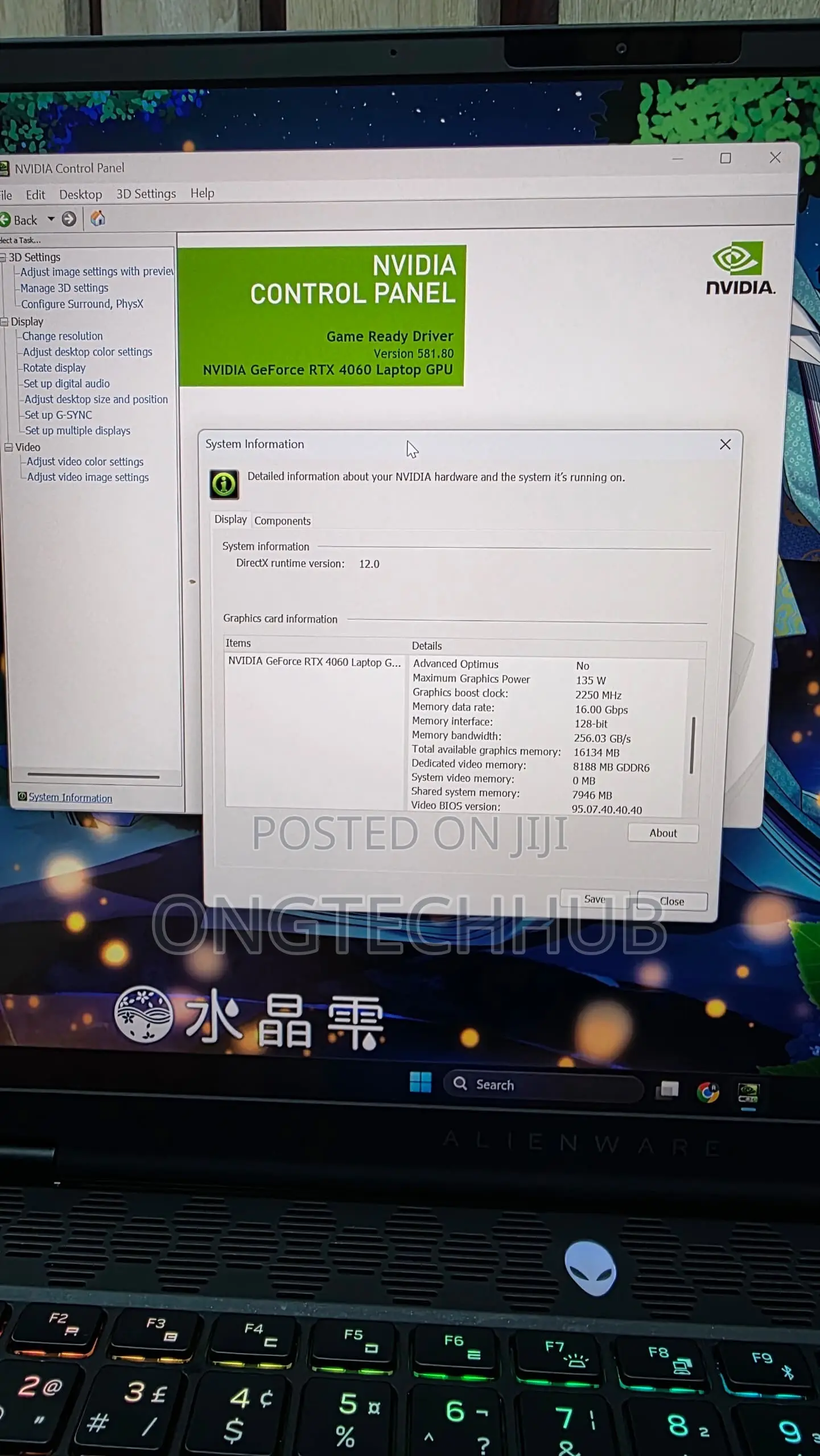820x1456 pixels.
Task: Close the System Information dialog with X
Action: point(725,445)
